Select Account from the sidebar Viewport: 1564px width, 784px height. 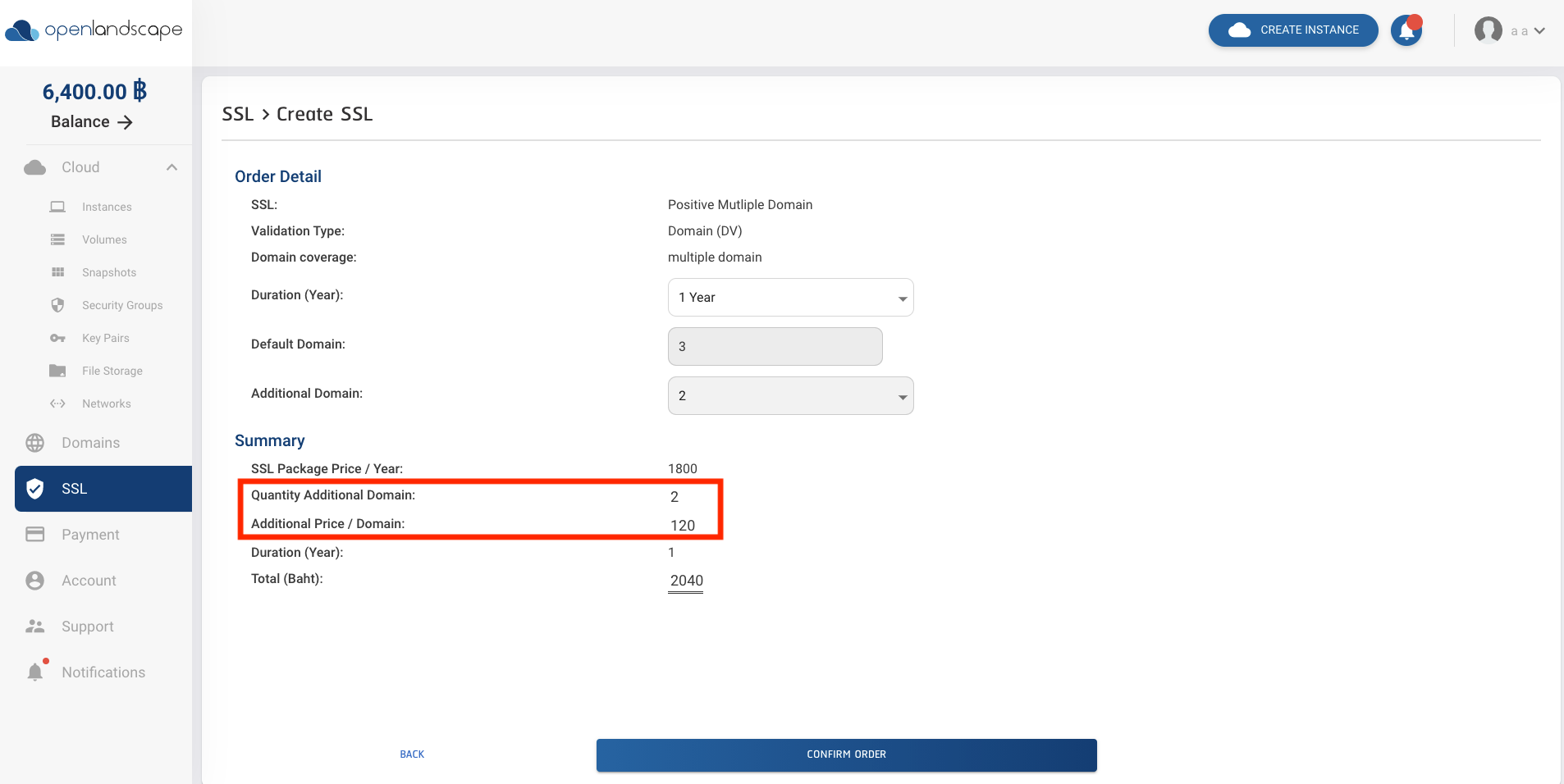[x=35, y=580]
